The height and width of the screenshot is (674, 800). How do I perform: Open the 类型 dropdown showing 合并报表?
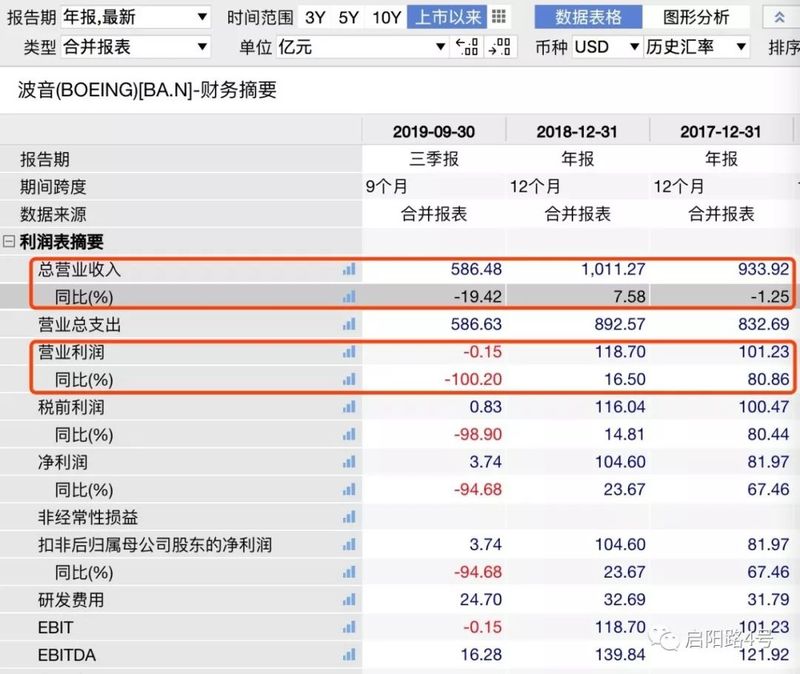135,47
